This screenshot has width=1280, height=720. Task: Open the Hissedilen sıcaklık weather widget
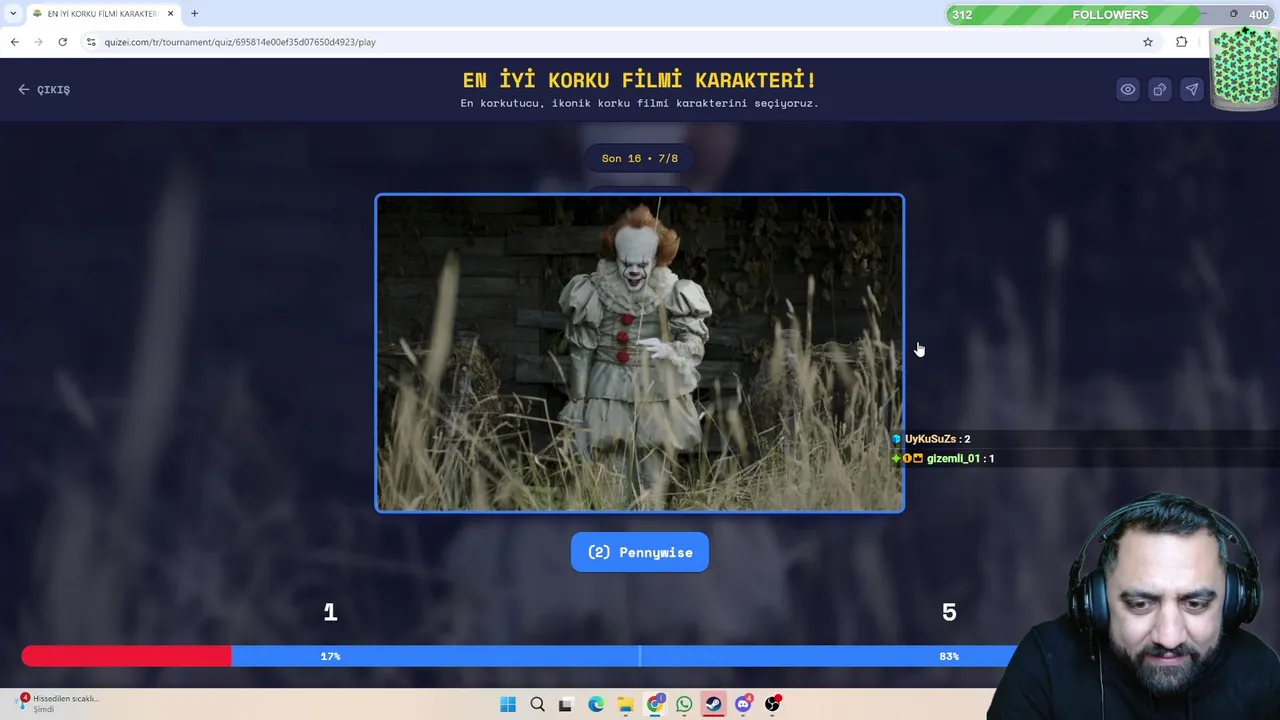58,703
